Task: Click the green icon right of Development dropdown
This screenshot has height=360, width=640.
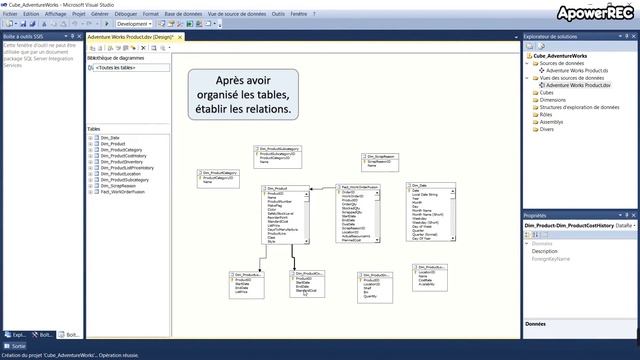Action: (190, 24)
